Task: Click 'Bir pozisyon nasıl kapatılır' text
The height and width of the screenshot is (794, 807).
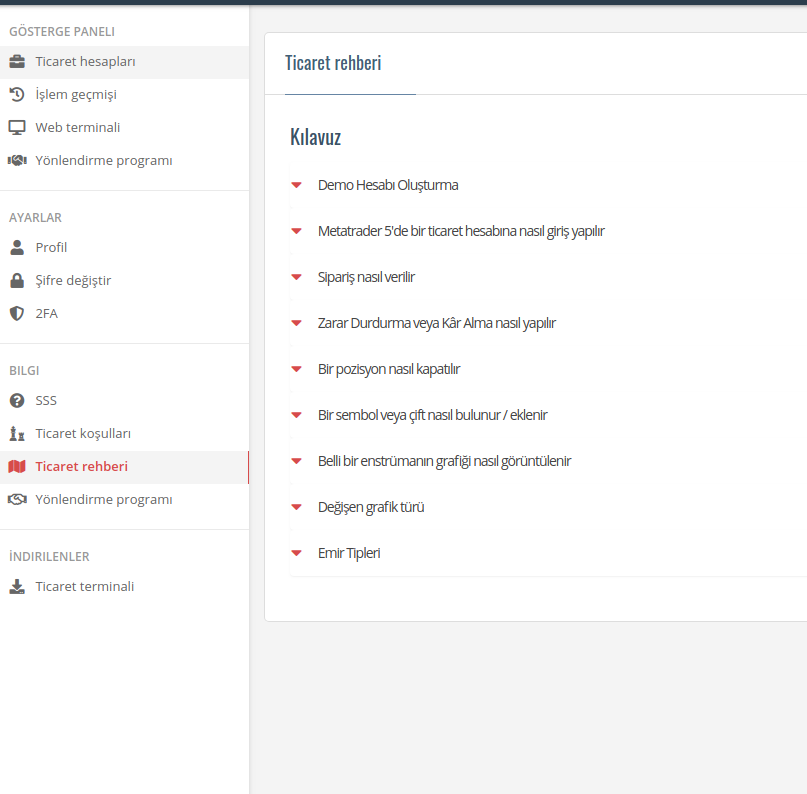Action: [x=389, y=369]
